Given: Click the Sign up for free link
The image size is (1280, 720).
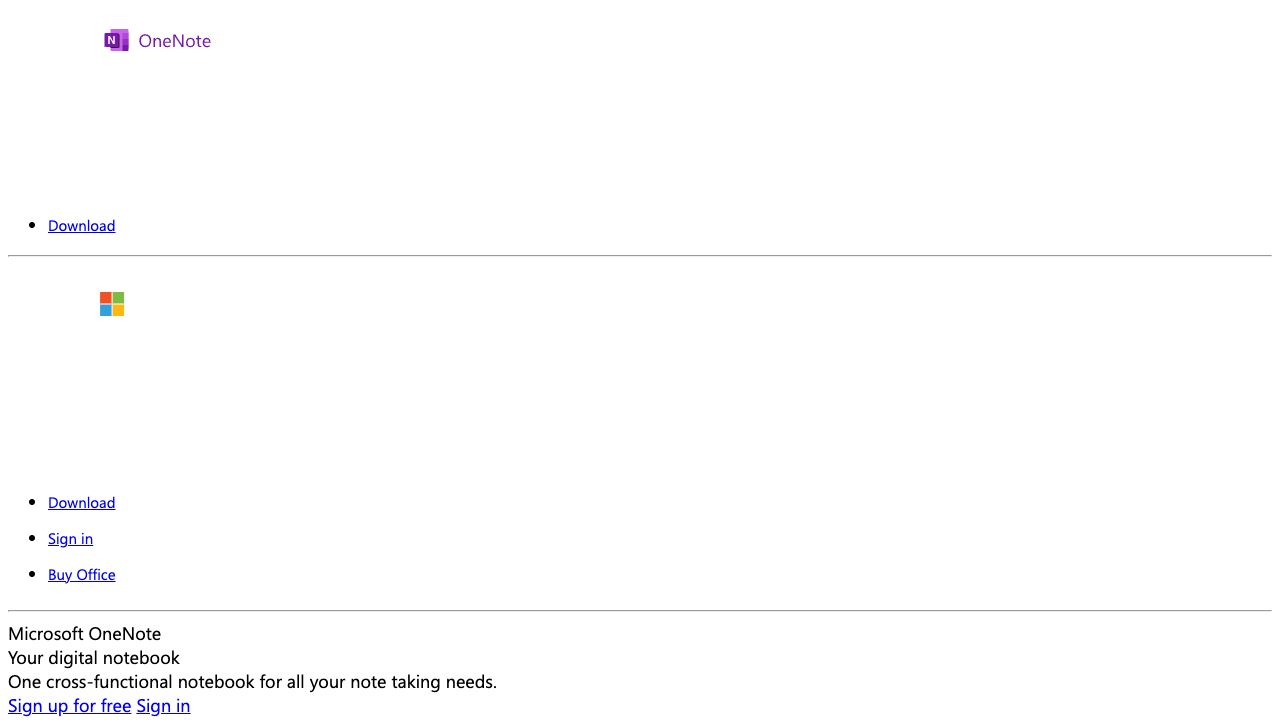Looking at the screenshot, I should pyautogui.click(x=69, y=706).
